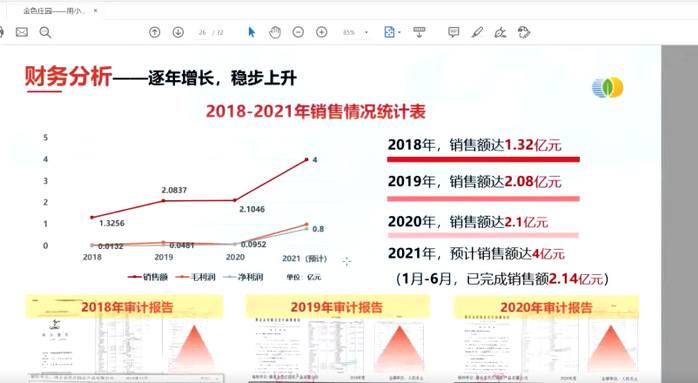The image size is (698, 383).
Task: Zoom out with minus button
Action: click(x=298, y=32)
